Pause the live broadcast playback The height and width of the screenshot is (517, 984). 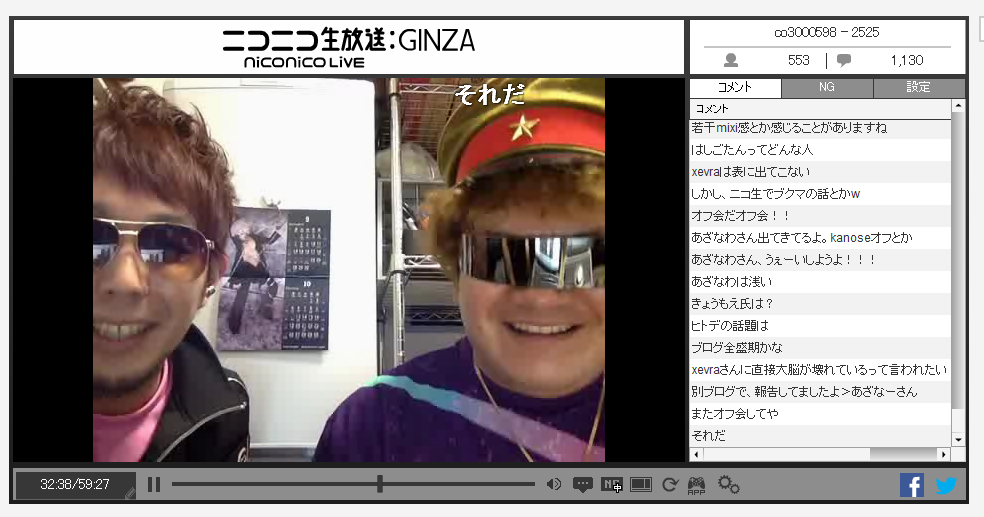pyautogui.click(x=154, y=484)
